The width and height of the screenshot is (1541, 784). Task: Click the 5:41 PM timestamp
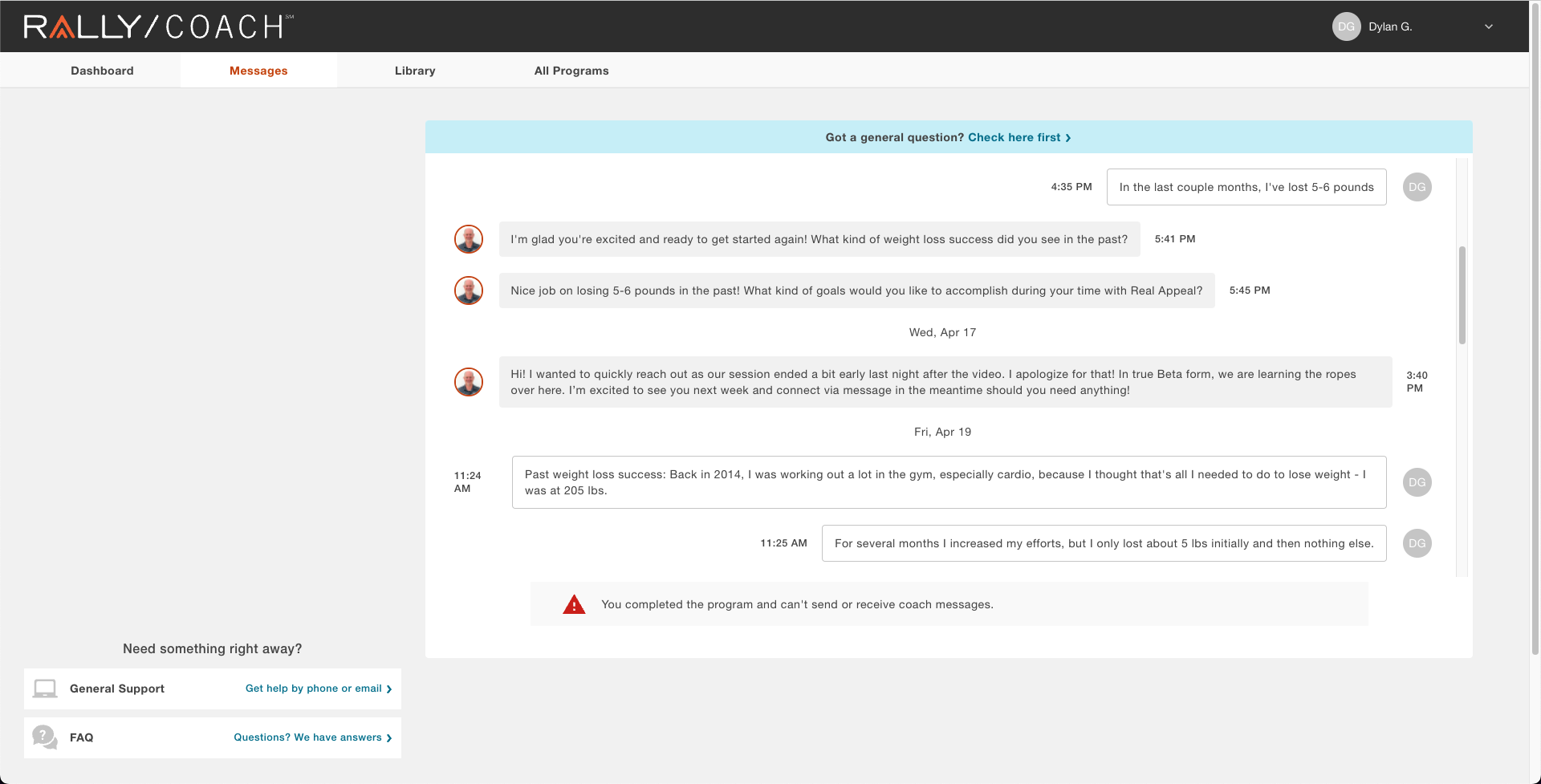[x=1175, y=239]
